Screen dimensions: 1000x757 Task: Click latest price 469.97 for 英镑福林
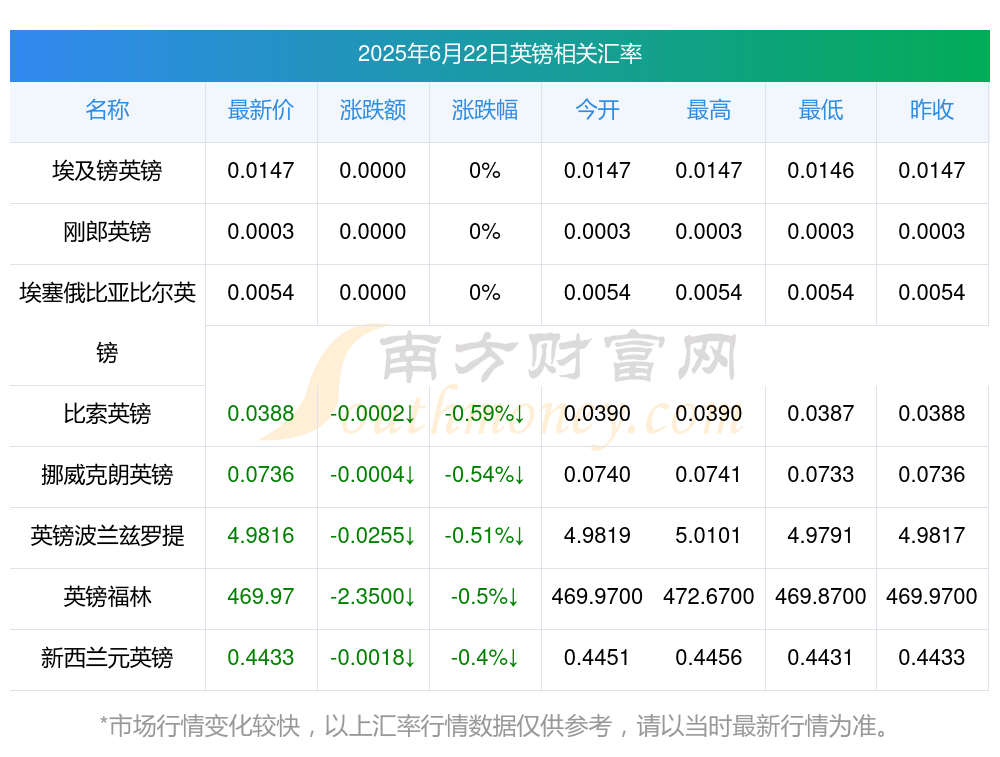click(260, 597)
